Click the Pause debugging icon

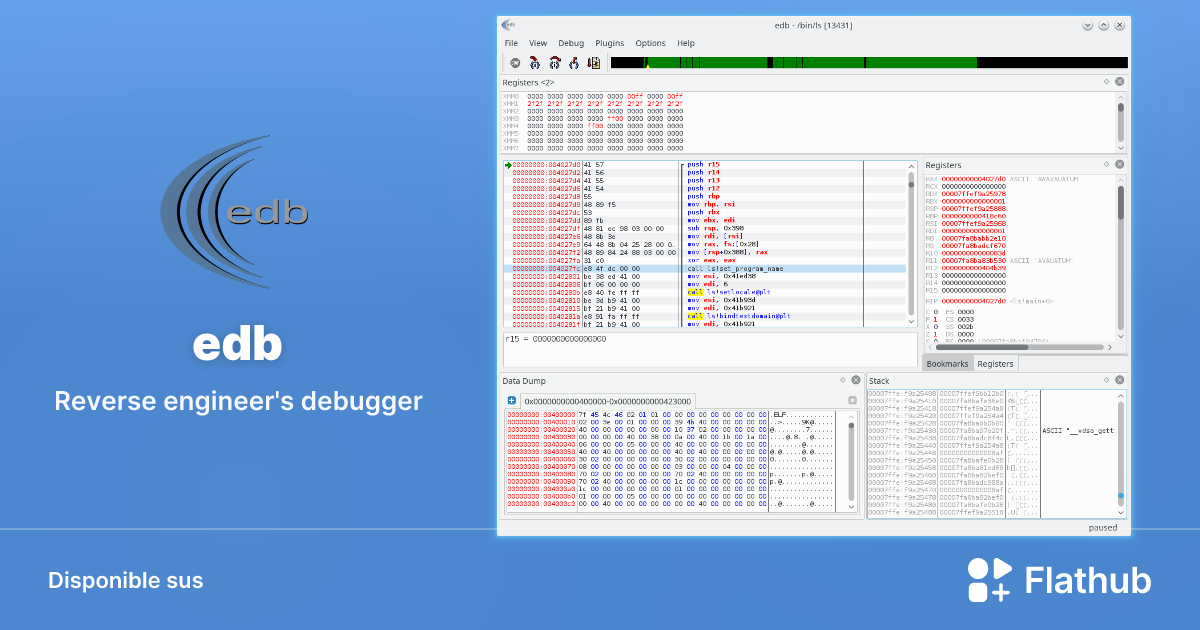pos(514,63)
